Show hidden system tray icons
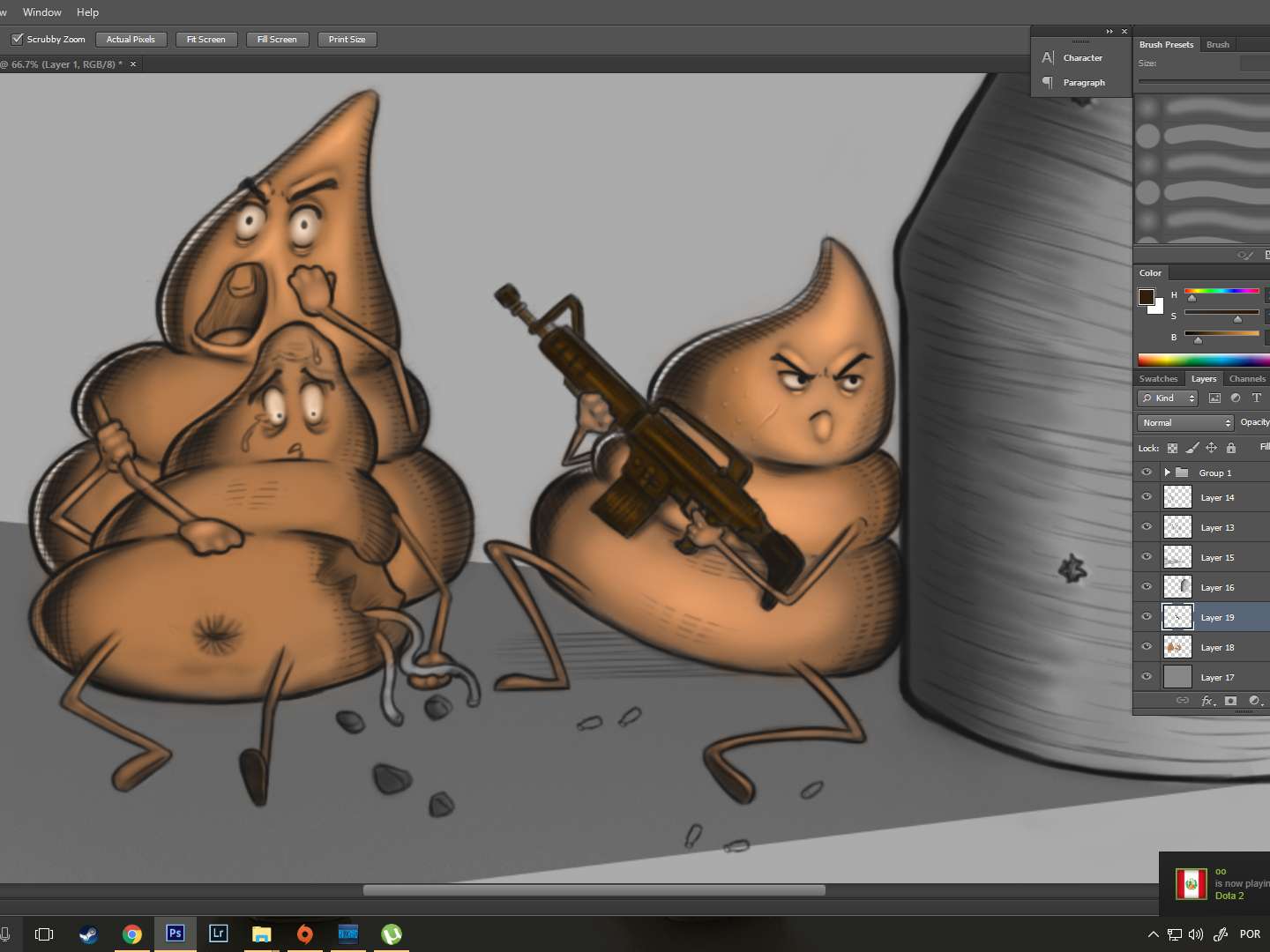Image resolution: width=1270 pixels, height=952 pixels. tap(1153, 934)
